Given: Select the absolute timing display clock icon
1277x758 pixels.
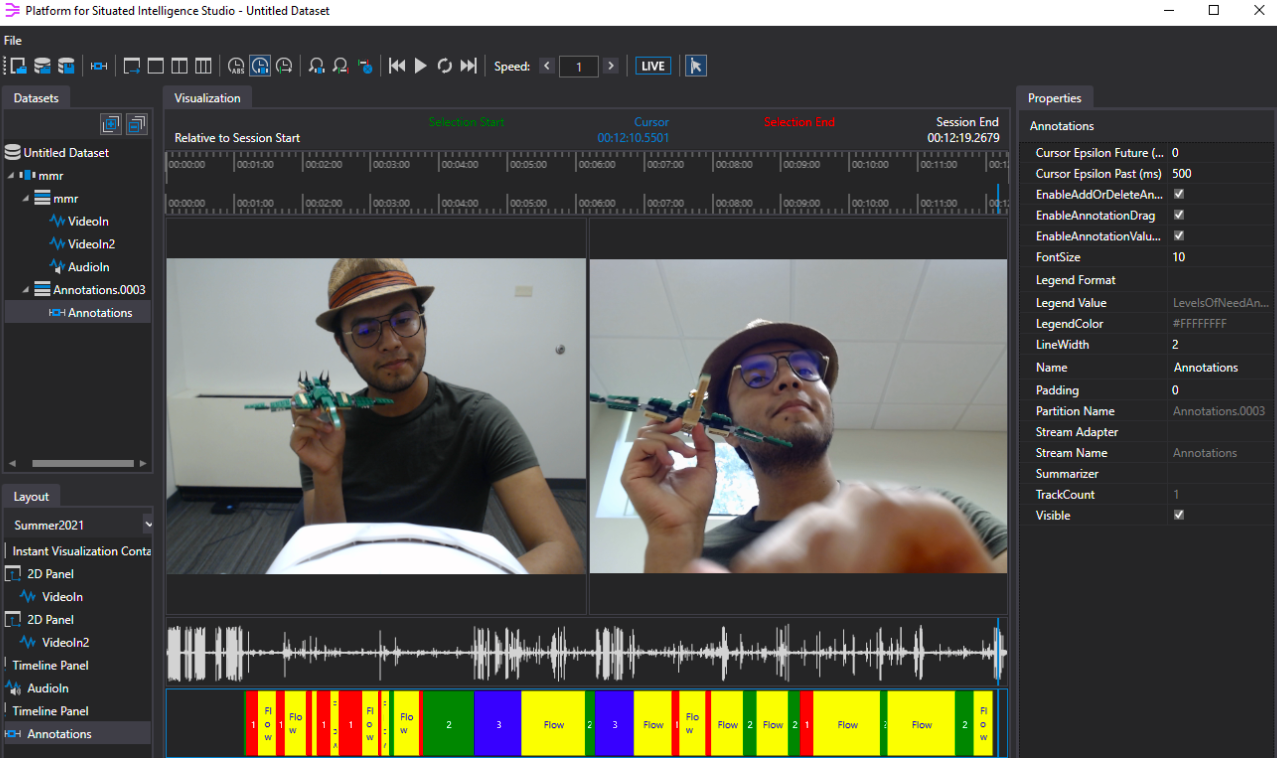Looking at the screenshot, I should tap(236, 66).
